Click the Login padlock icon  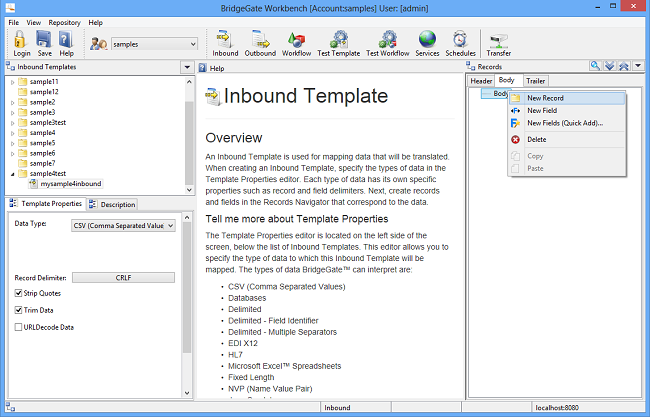point(20,40)
